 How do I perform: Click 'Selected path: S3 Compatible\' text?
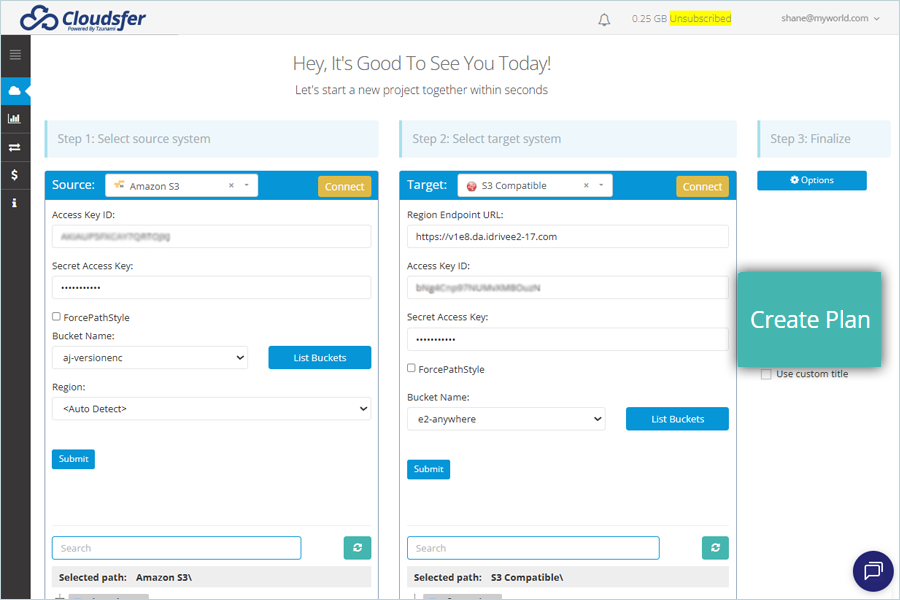(488, 578)
